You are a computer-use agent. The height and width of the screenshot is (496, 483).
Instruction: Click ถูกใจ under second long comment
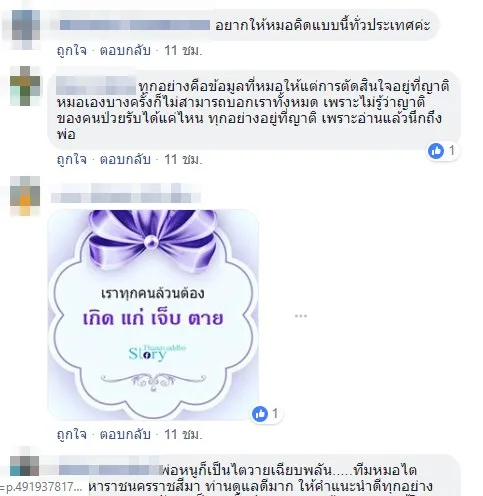(x=72, y=159)
